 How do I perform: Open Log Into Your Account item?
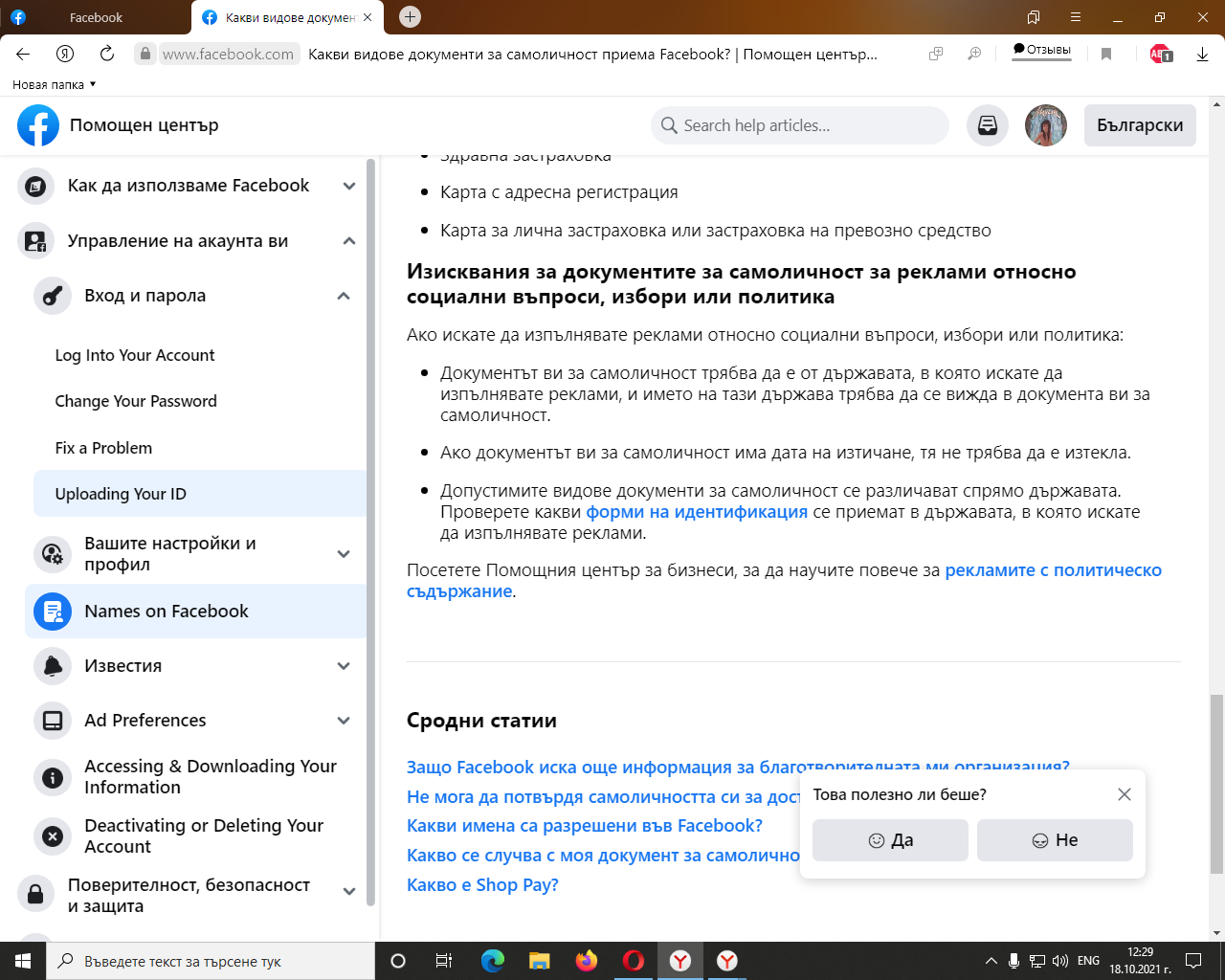(x=135, y=355)
